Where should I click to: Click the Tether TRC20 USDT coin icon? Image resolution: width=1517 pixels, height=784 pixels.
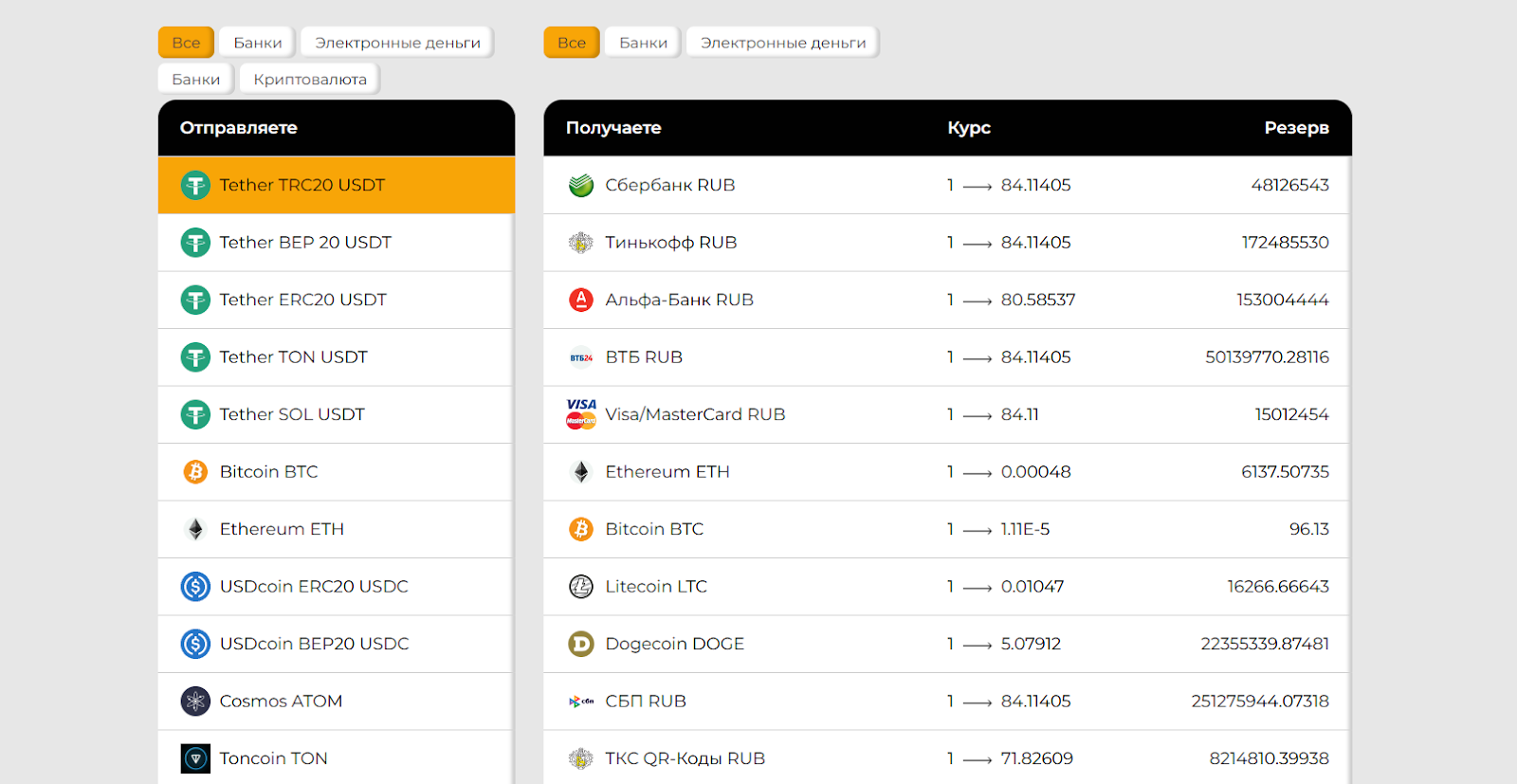tap(195, 185)
